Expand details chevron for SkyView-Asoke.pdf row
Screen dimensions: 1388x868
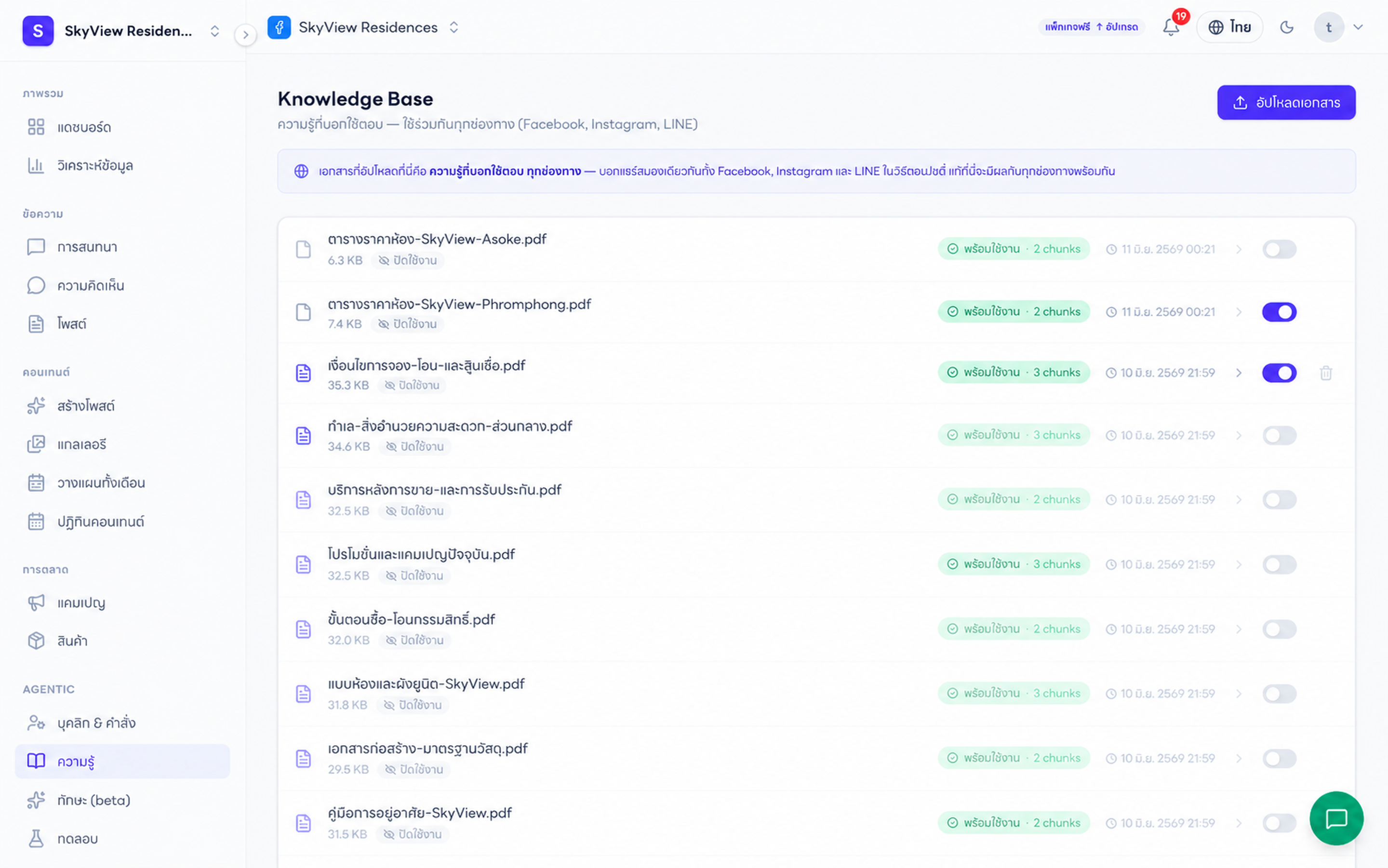[x=1239, y=249]
